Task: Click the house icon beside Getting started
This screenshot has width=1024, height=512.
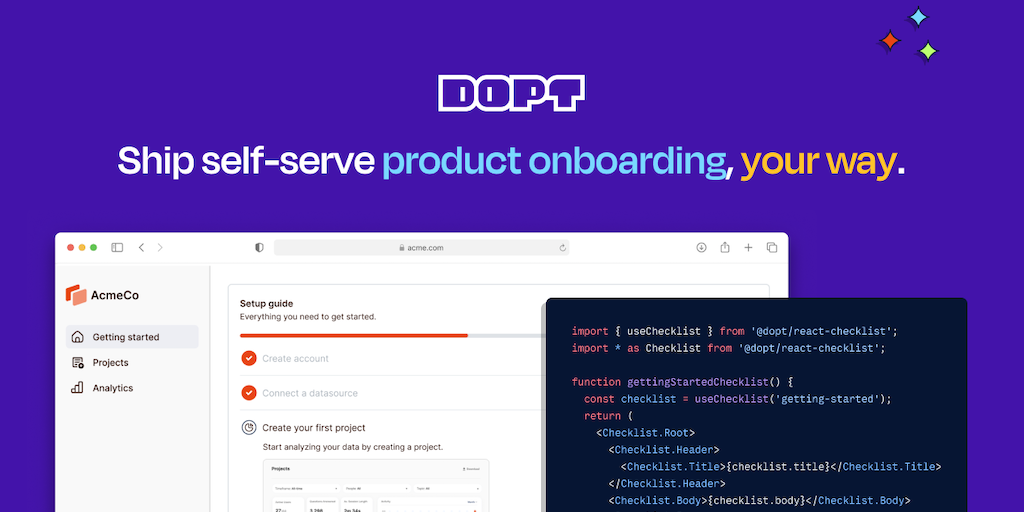Action: [x=78, y=337]
